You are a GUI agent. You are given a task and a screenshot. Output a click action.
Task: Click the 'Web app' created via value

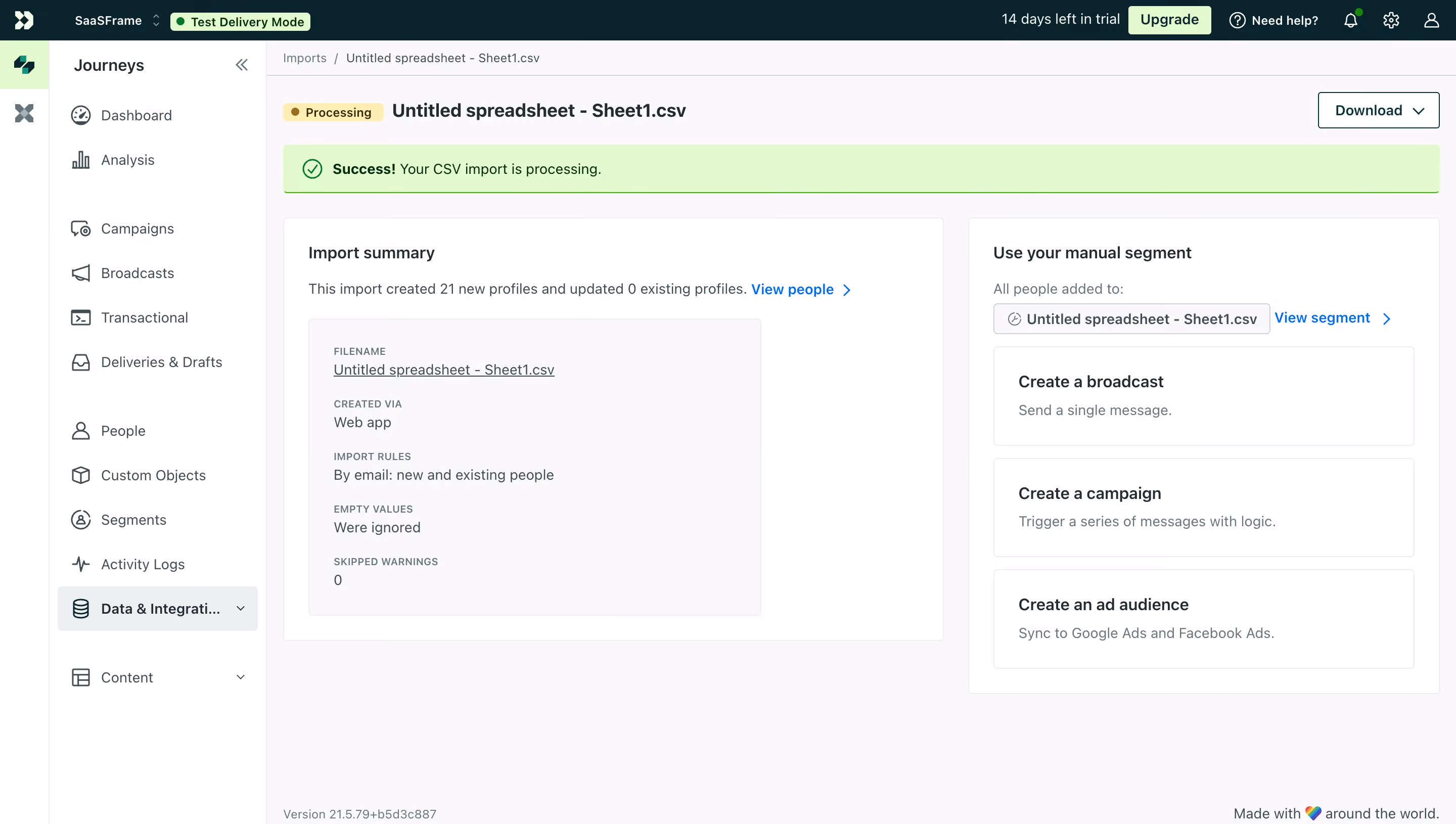[x=362, y=422]
